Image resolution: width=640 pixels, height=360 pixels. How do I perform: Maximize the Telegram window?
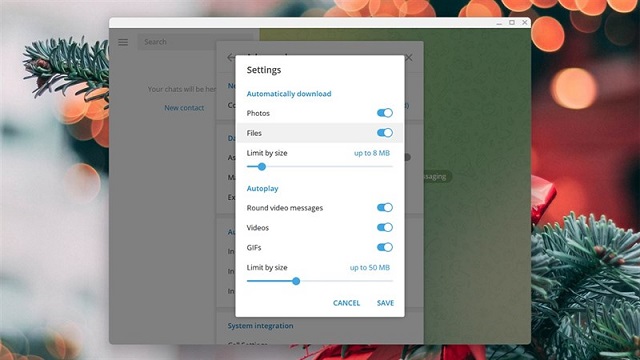pos(512,23)
